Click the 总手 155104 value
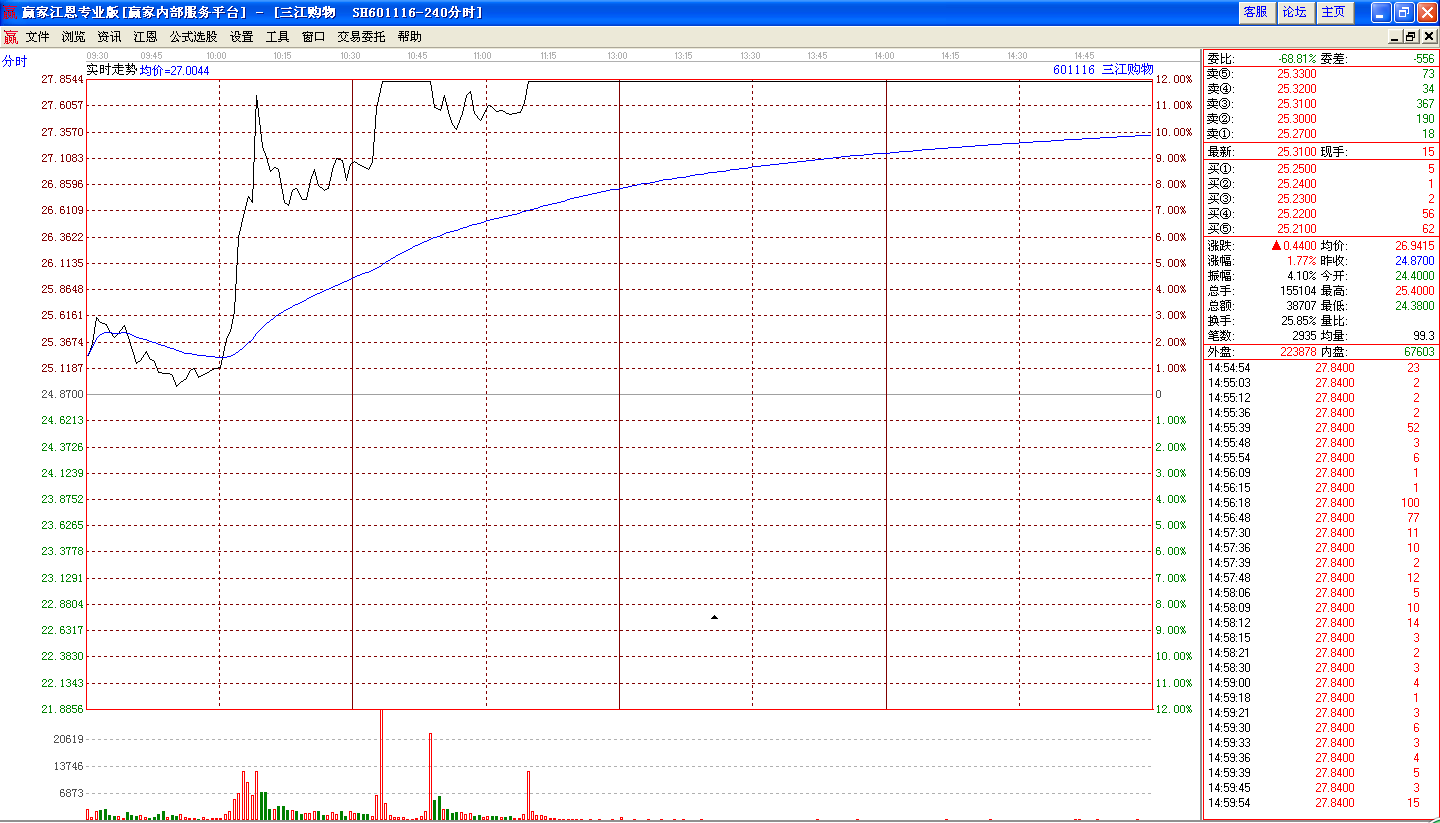The width and height of the screenshot is (1440, 823). click(1299, 291)
